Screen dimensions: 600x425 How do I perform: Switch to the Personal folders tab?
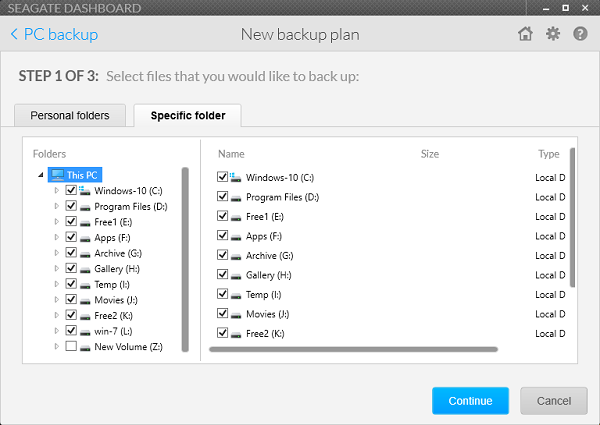pos(70,116)
